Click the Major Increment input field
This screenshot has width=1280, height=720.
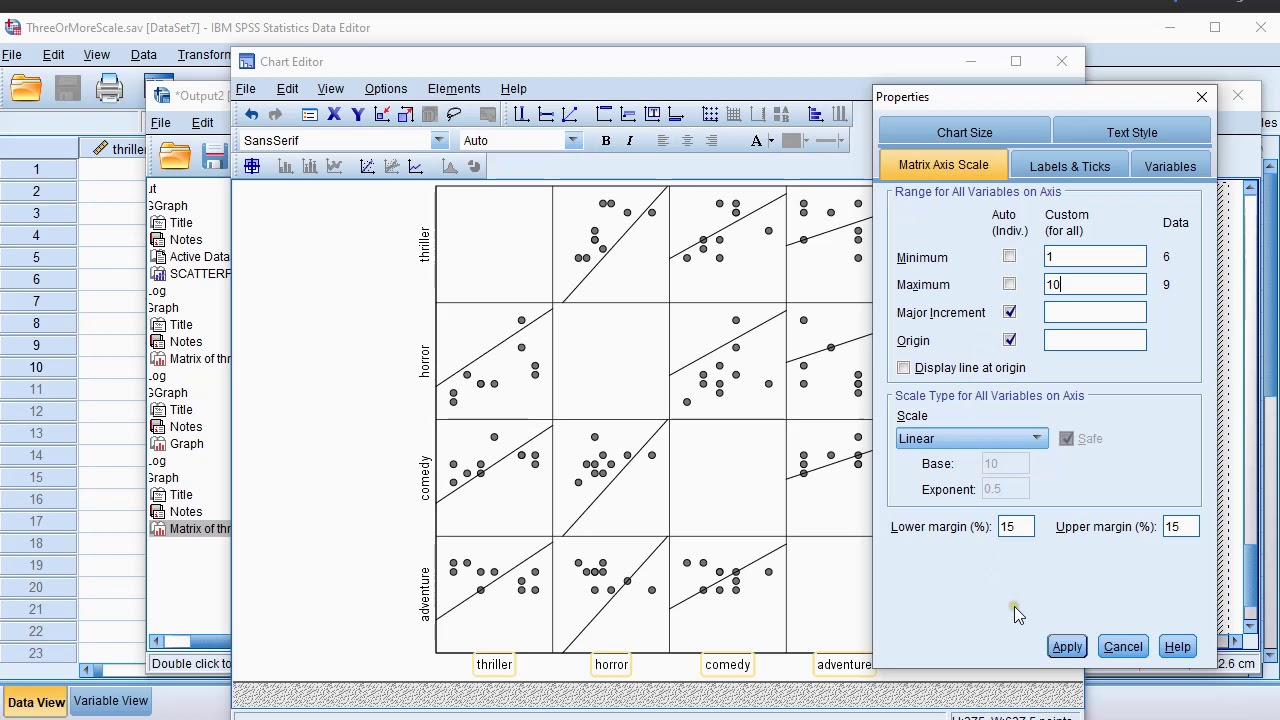[1095, 312]
